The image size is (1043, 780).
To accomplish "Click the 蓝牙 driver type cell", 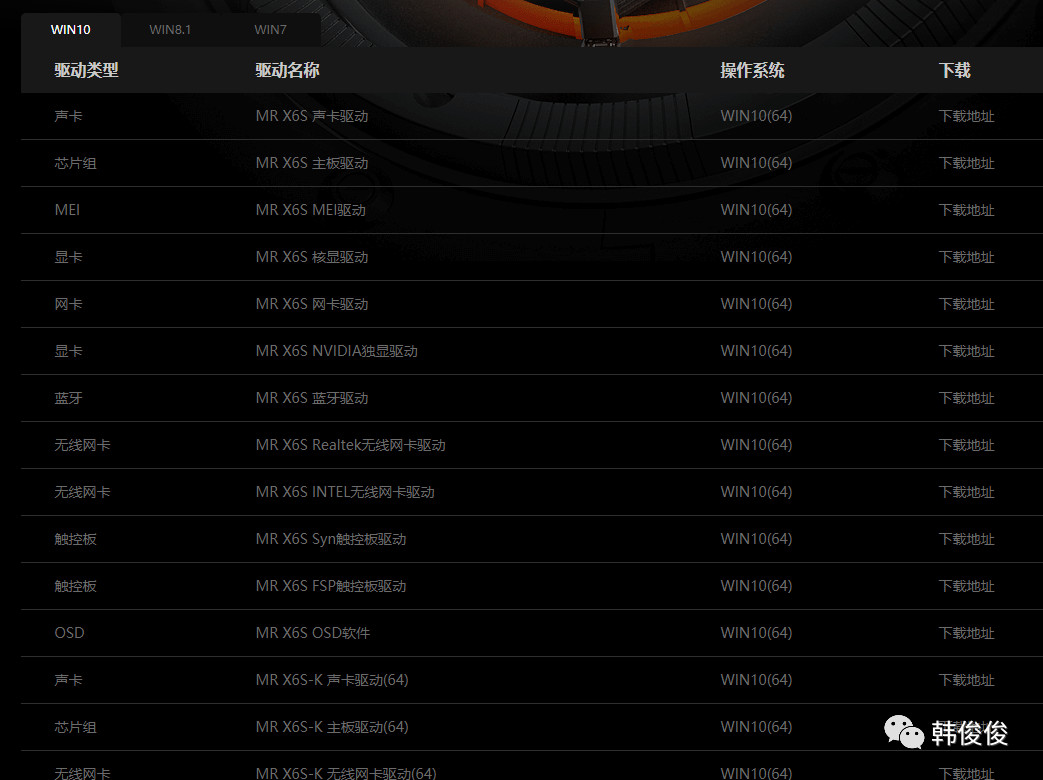I will click(68, 398).
